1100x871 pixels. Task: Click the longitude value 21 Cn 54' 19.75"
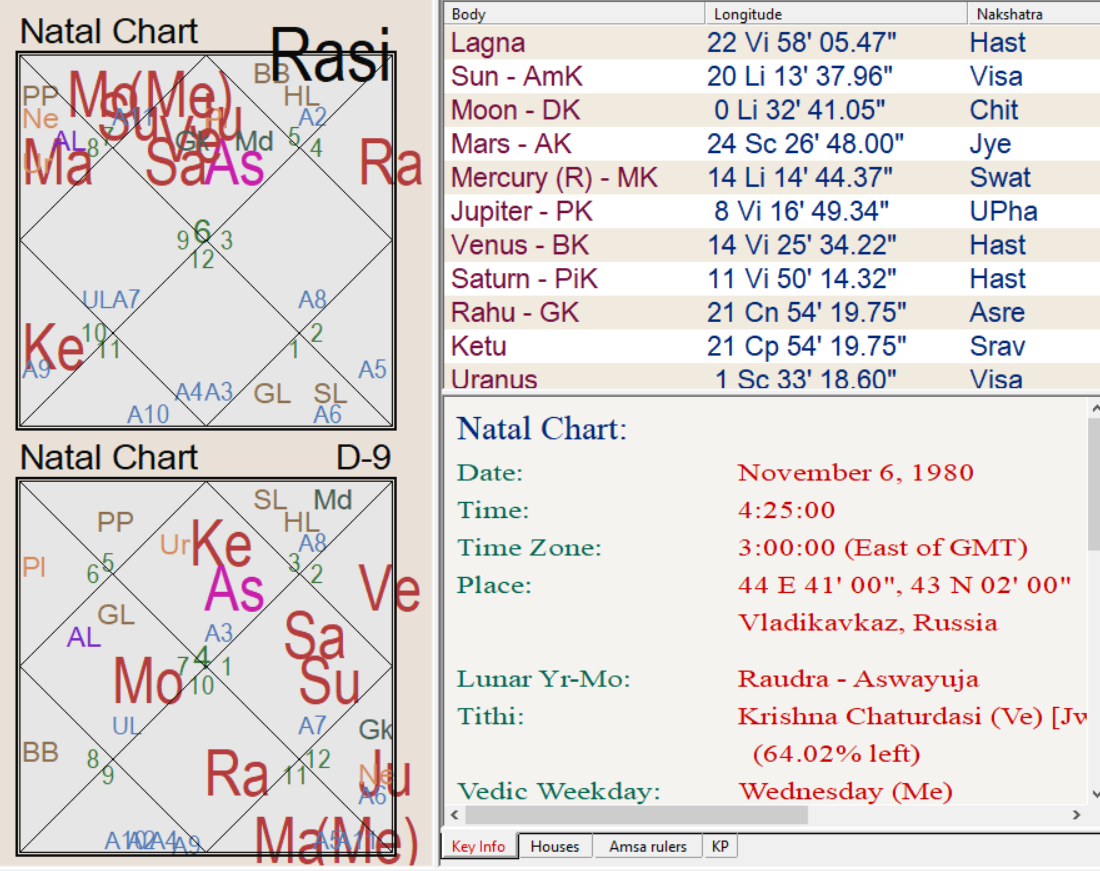806,312
